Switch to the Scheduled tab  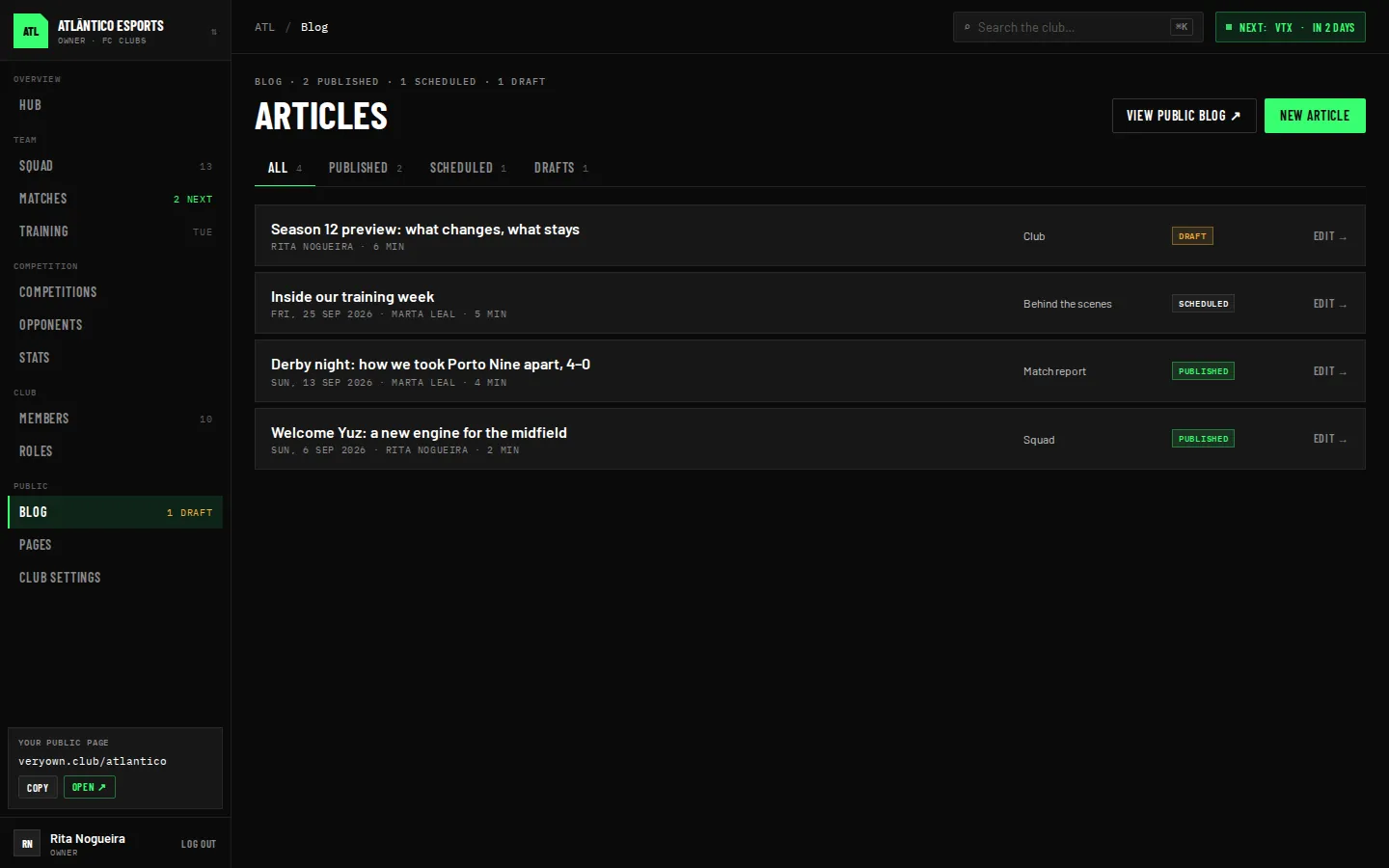point(468,168)
